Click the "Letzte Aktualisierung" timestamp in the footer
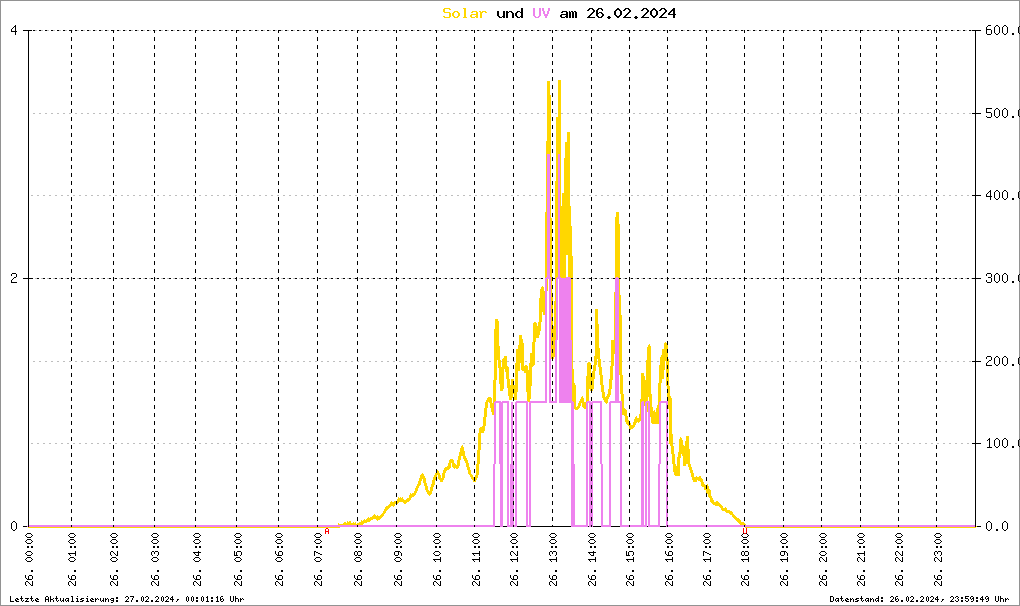The height and width of the screenshot is (606, 1020). (126, 599)
